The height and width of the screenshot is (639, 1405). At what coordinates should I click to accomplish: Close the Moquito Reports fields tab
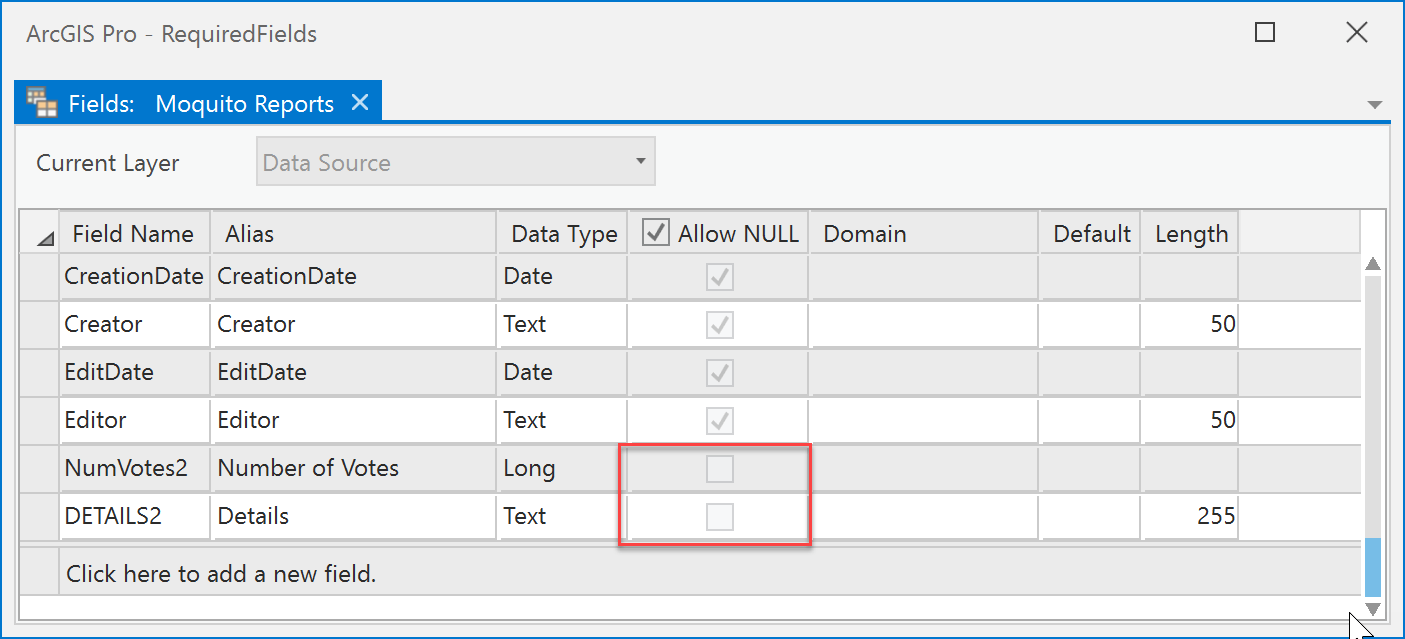pos(360,102)
